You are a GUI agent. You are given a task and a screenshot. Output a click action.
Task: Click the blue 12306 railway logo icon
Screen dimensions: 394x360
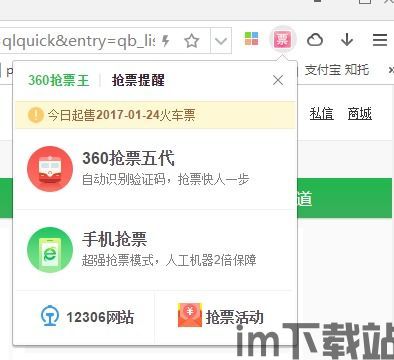[x=50, y=316]
